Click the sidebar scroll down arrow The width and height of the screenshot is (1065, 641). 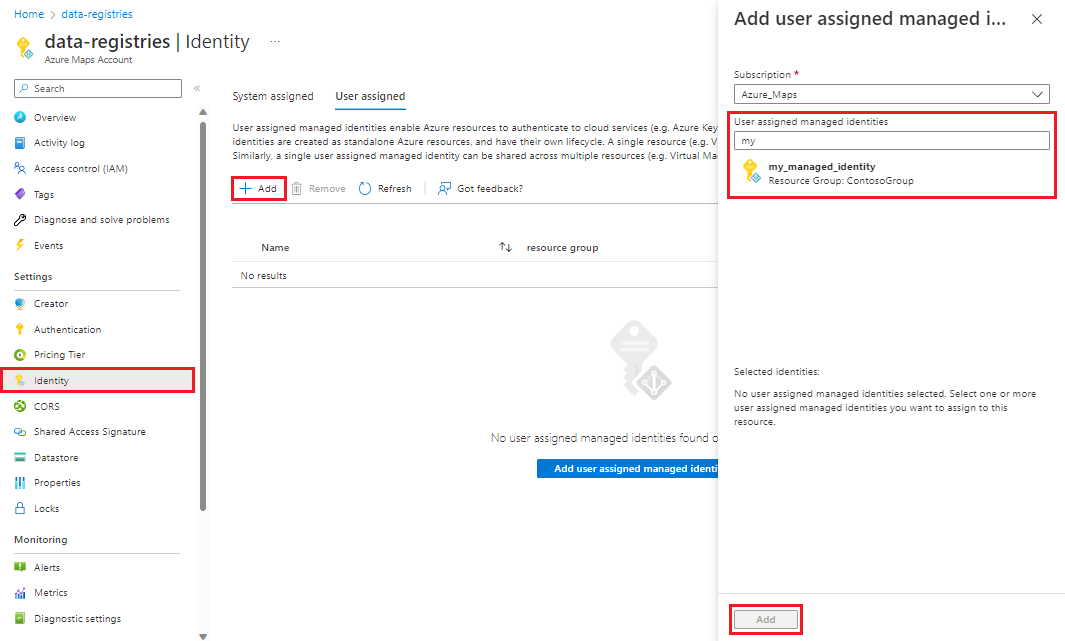pos(202,636)
